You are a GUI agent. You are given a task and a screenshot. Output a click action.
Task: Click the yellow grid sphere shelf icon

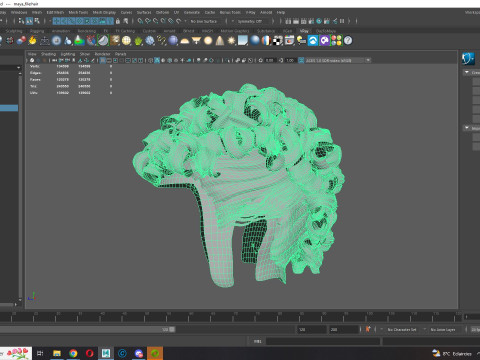(126, 41)
